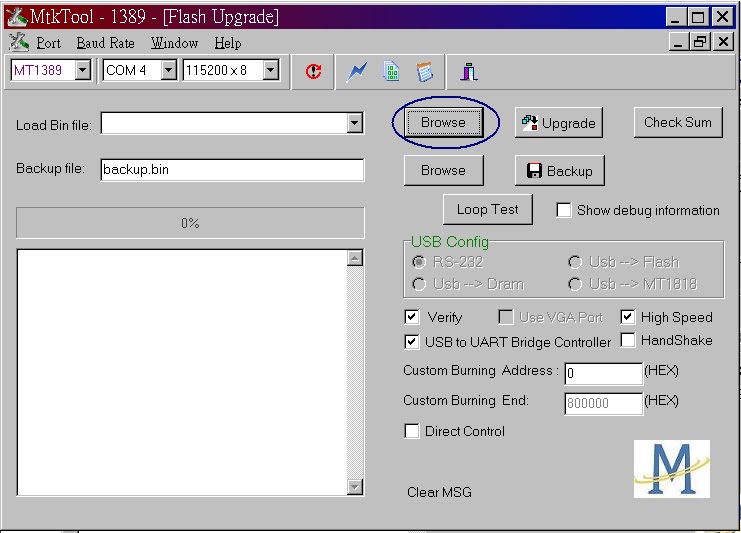This screenshot has height=533, width=741.
Task: Restore the inner Flash Upgrade window
Action: [x=700, y=42]
